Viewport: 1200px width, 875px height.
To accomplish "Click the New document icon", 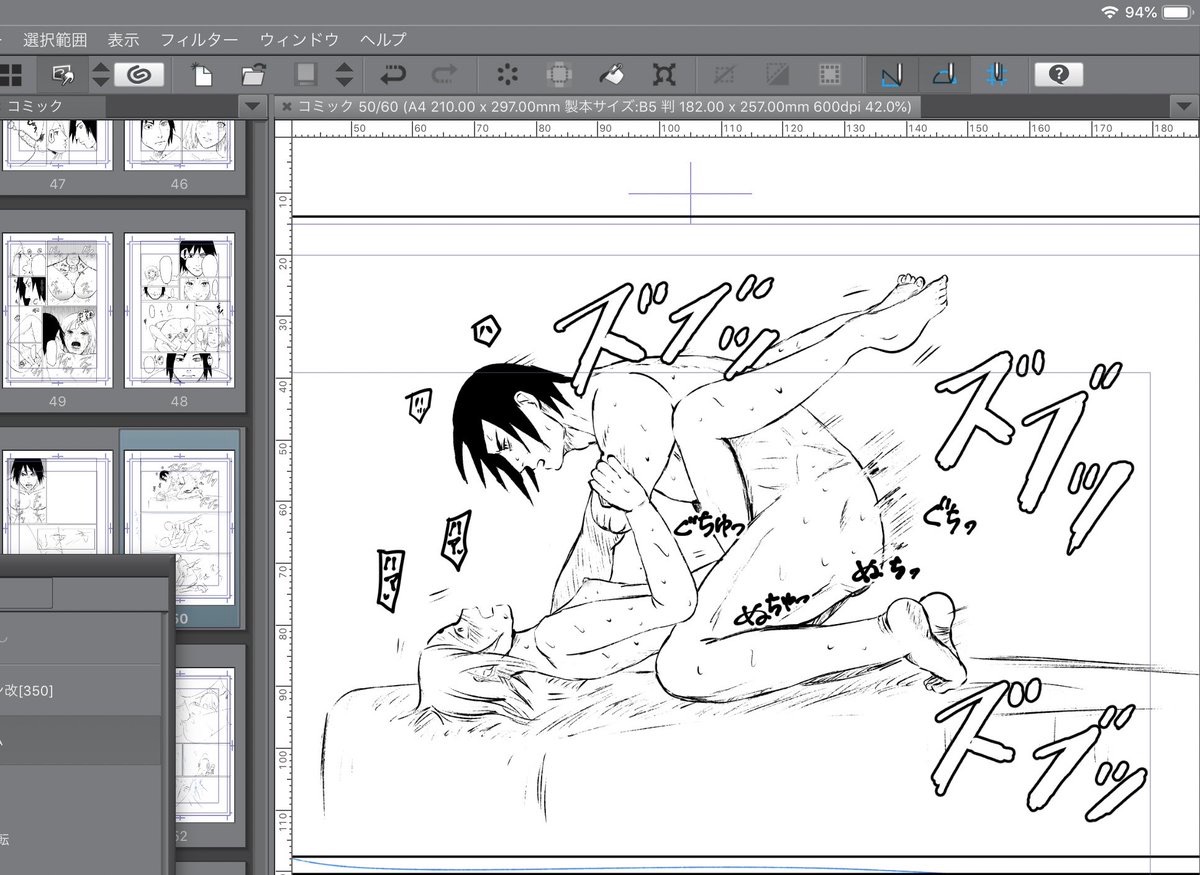I will pyautogui.click(x=203, y=74).
